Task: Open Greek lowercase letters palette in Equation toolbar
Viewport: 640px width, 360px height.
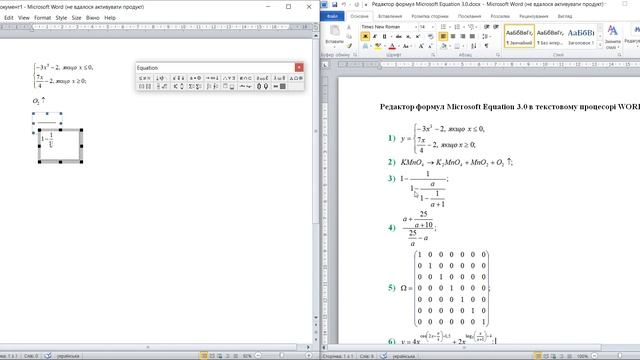Action: [280, 78]
